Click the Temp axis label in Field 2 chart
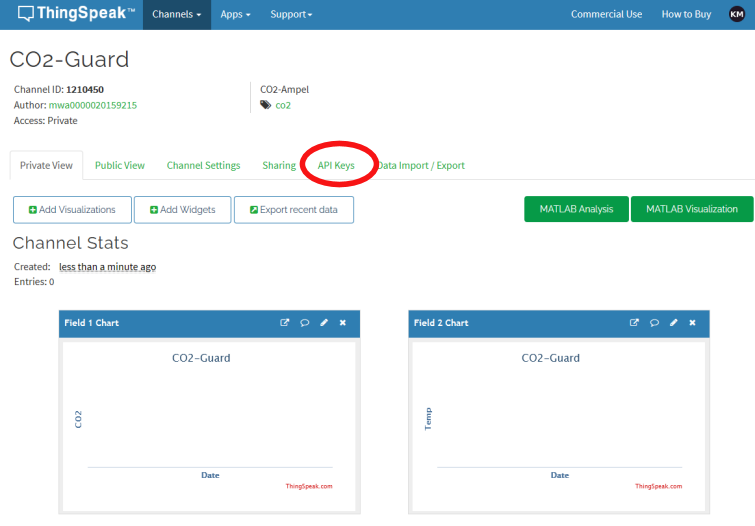Screen dimensions: 755x526 [428, 419]
